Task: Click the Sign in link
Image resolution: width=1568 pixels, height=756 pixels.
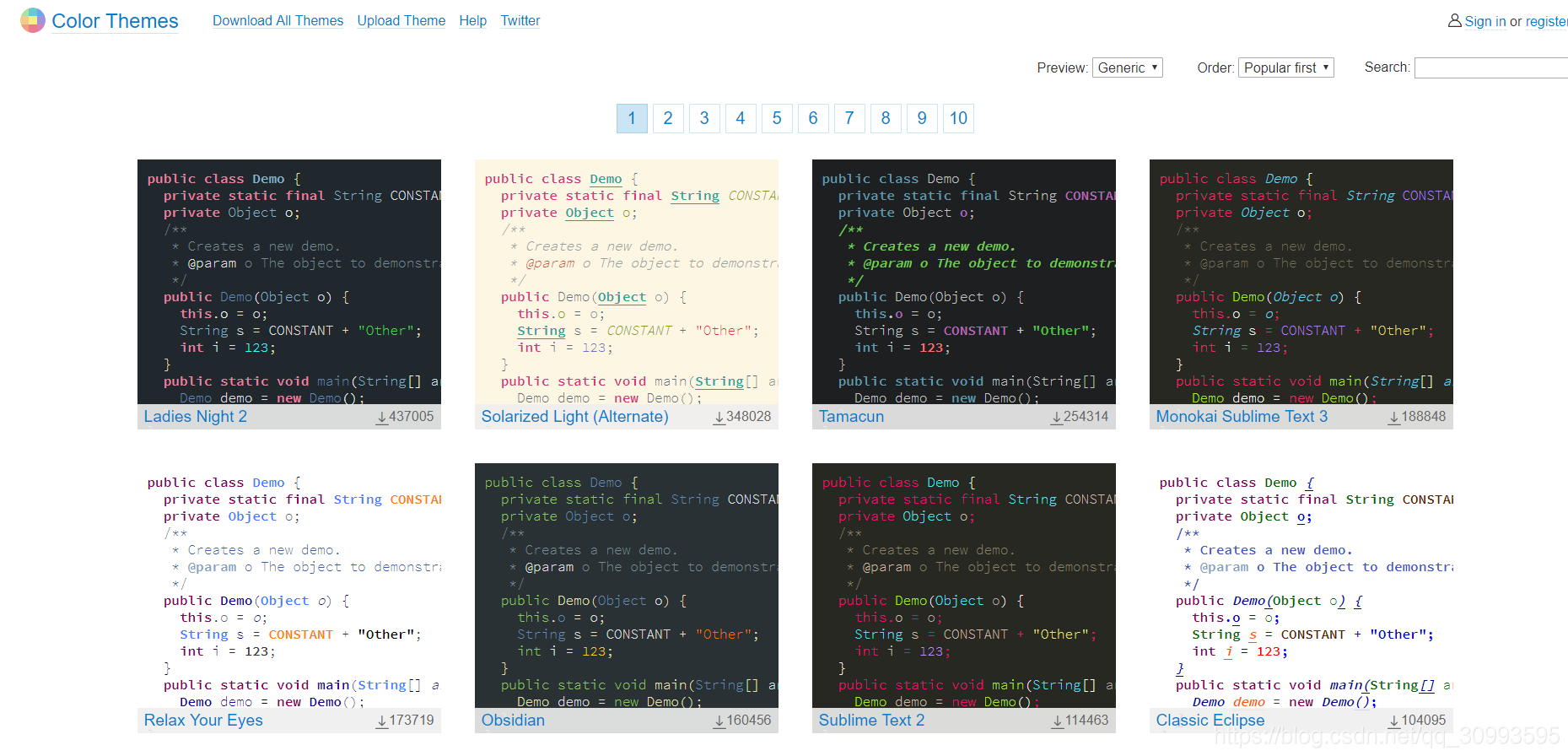Action: (1485, 21)
